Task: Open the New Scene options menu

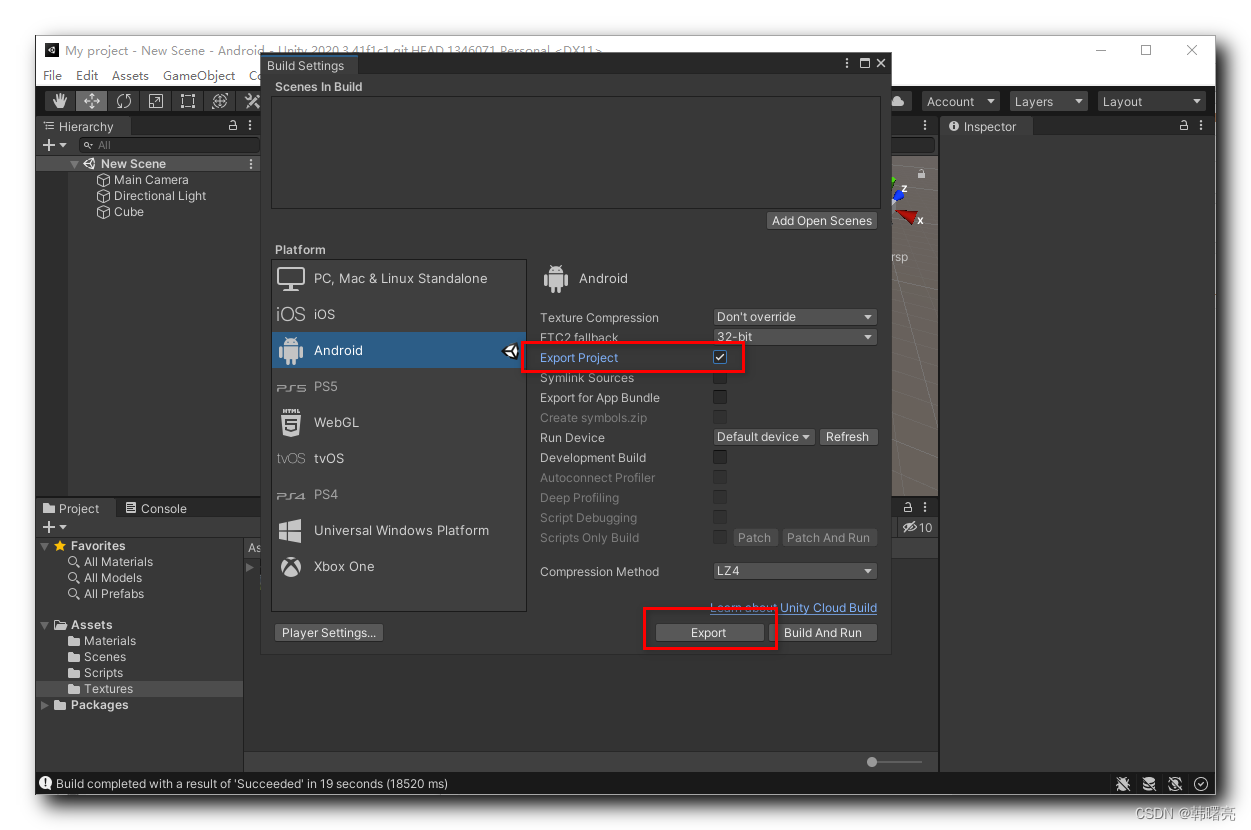Action: pos(251,164)
